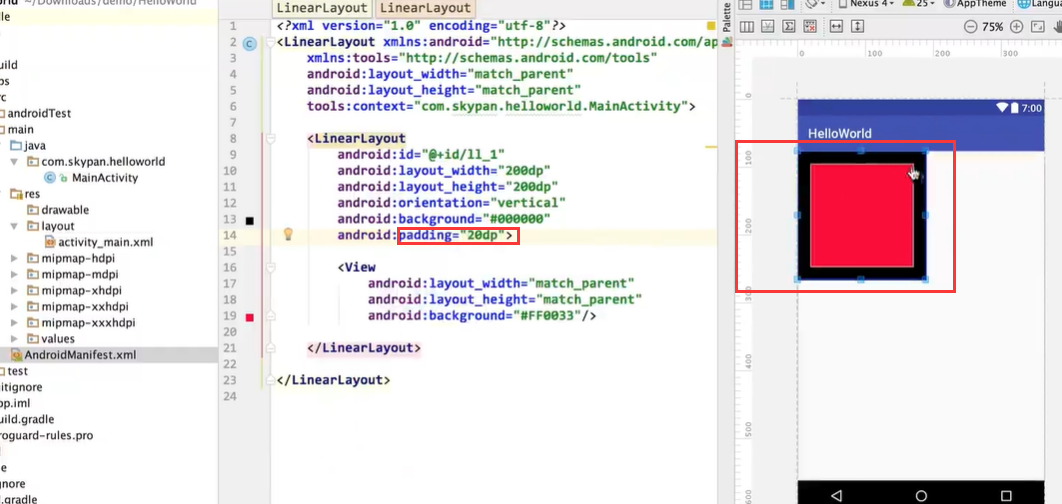The height and width of the screenshot is (504, 1062).
Task: Expand the mipmap-xxxhdpi folder
Action: [x=15, y=322]
